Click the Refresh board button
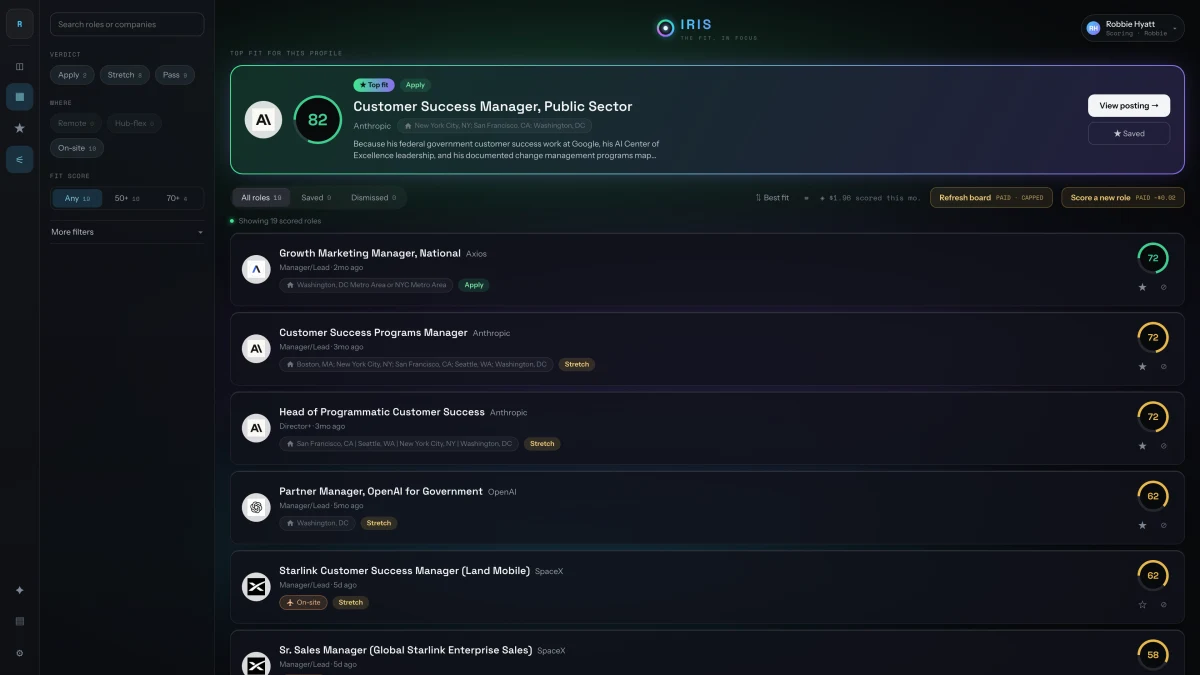 tap(991, 198)
